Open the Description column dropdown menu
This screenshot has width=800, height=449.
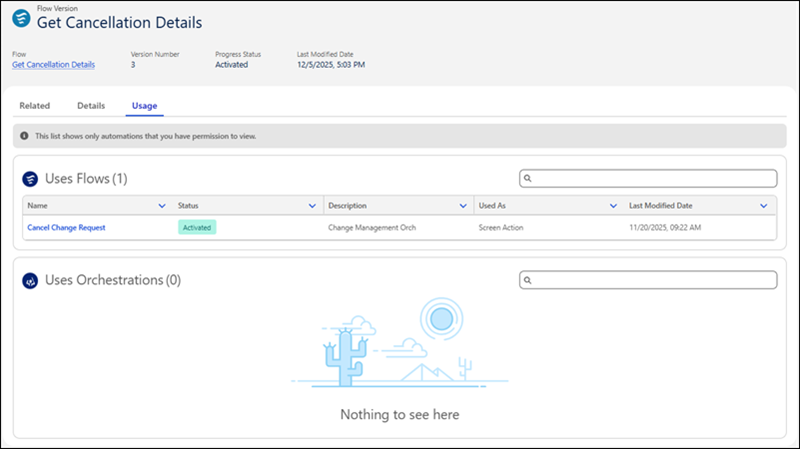463,206
